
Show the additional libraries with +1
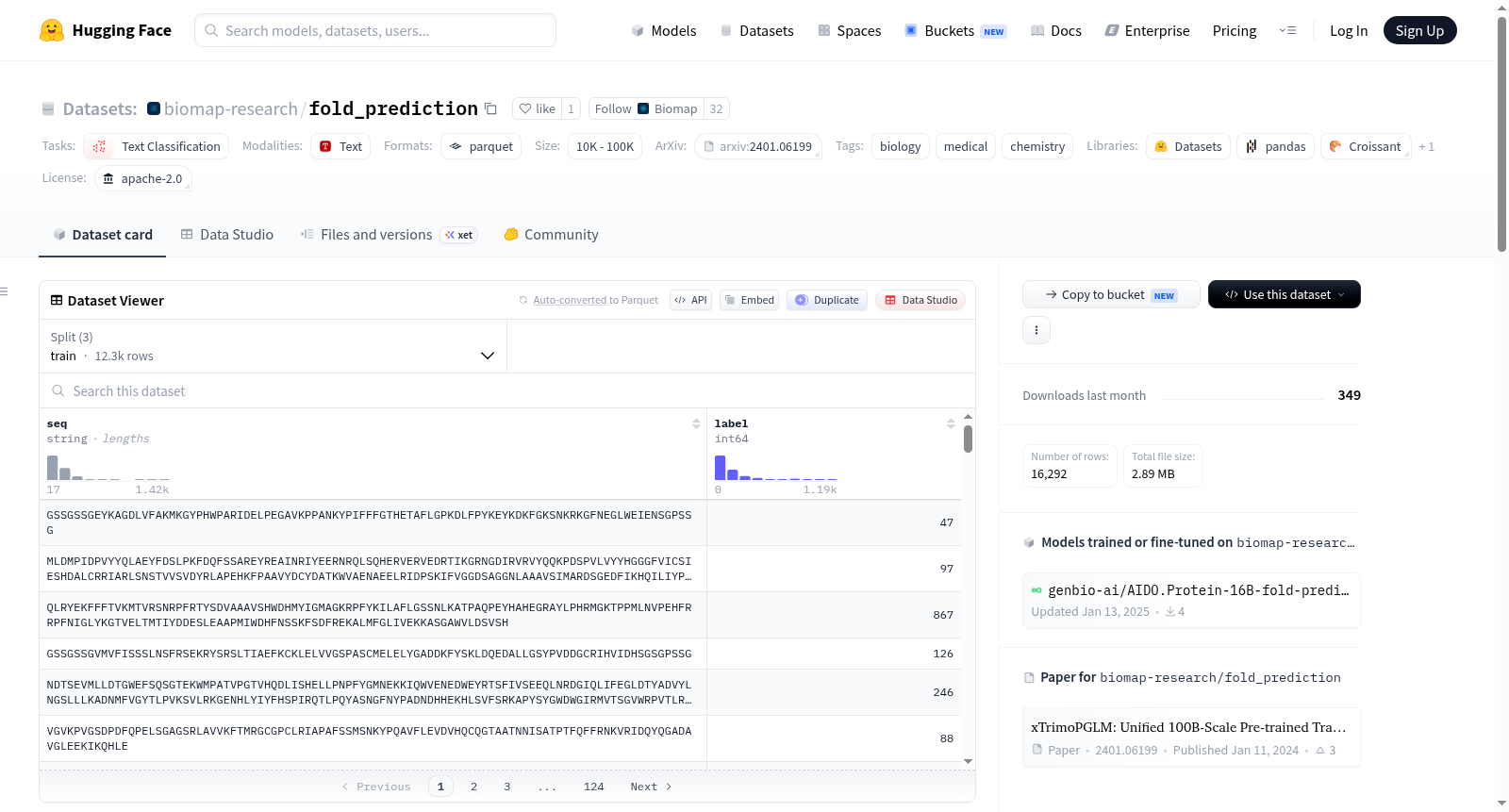click(x=1426, y=146)
